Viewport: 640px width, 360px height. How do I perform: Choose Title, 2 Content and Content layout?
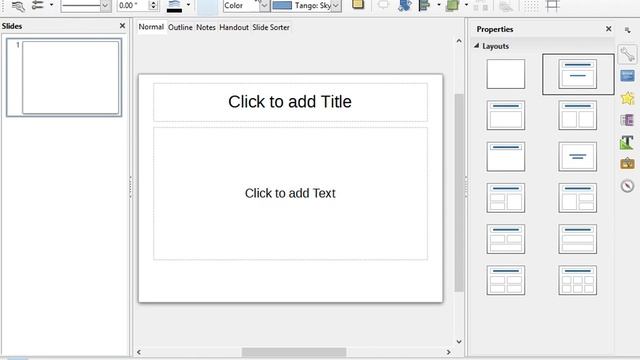click(506, 198)
